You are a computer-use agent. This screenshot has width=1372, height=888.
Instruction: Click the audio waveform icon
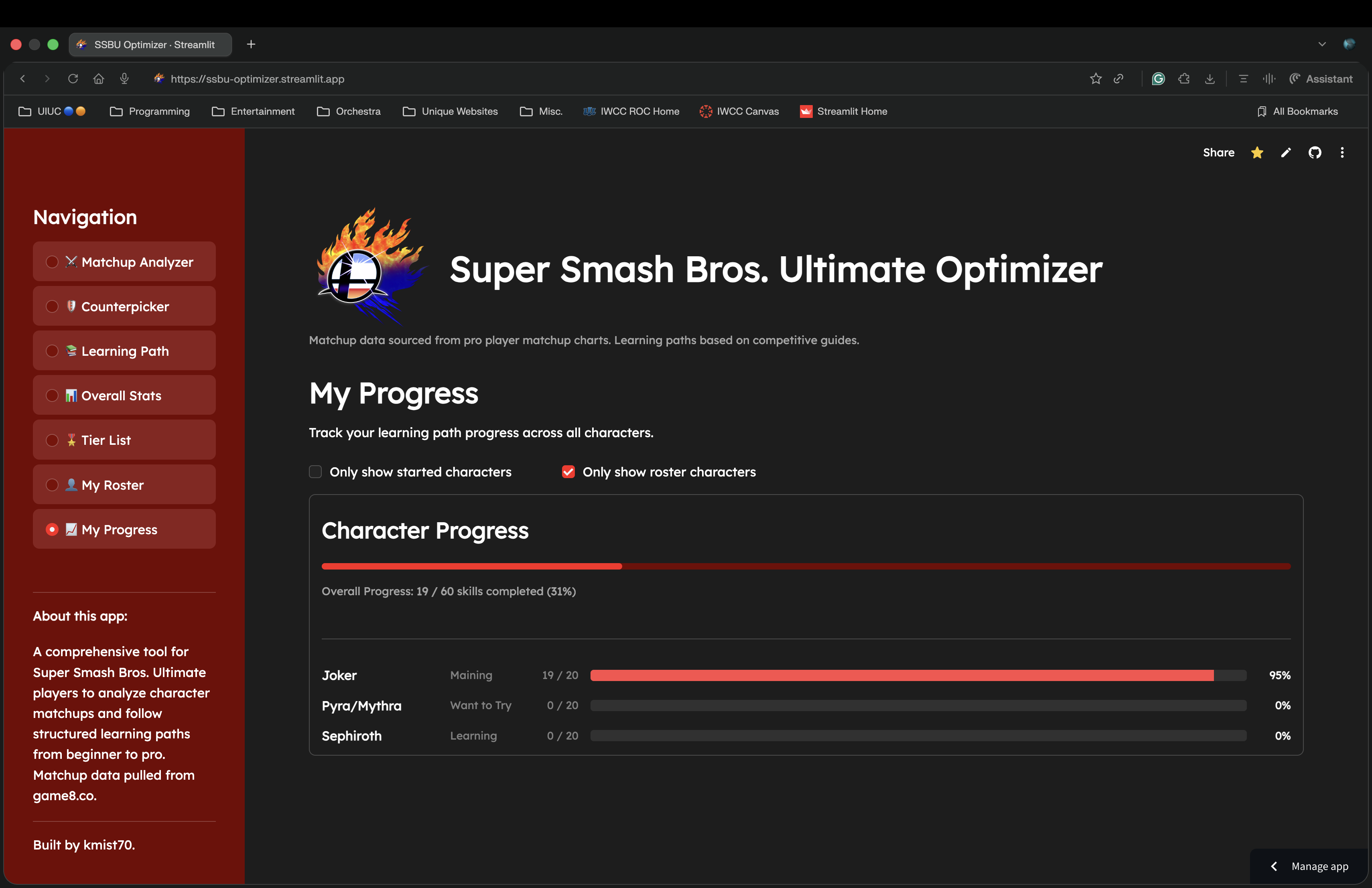coord(1269,79)
